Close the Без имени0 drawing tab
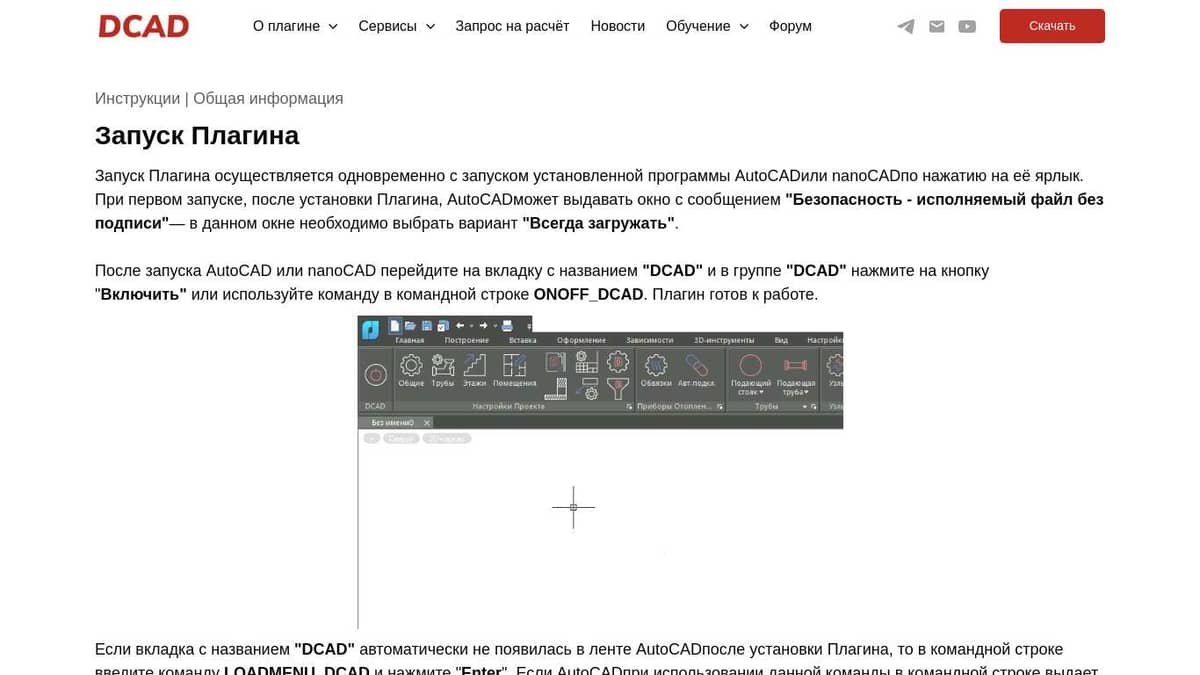This screenshot has height=675, width=1200. (x=425, y=423)
